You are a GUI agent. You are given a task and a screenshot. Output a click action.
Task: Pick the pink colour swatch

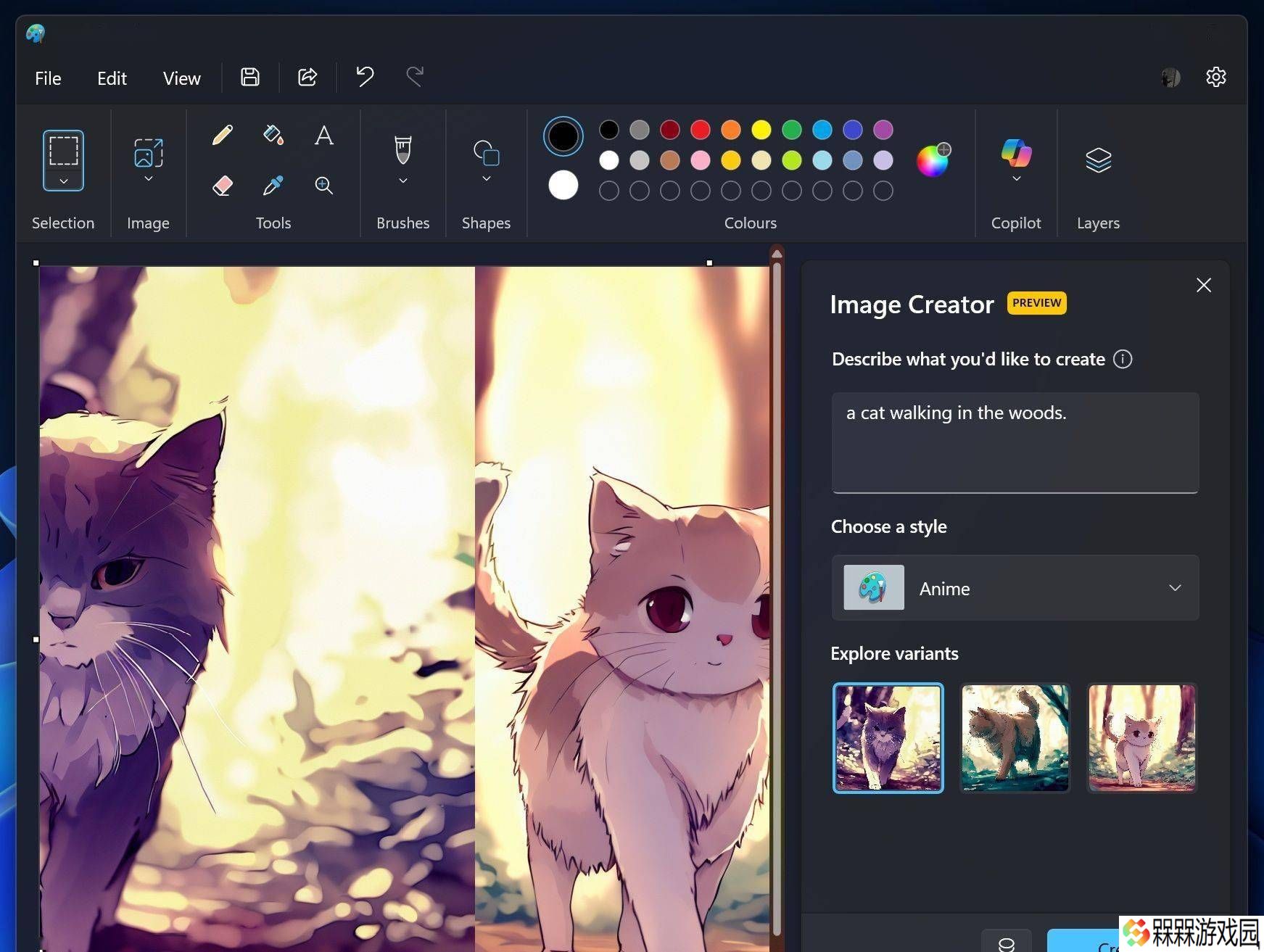coord(701,160)
